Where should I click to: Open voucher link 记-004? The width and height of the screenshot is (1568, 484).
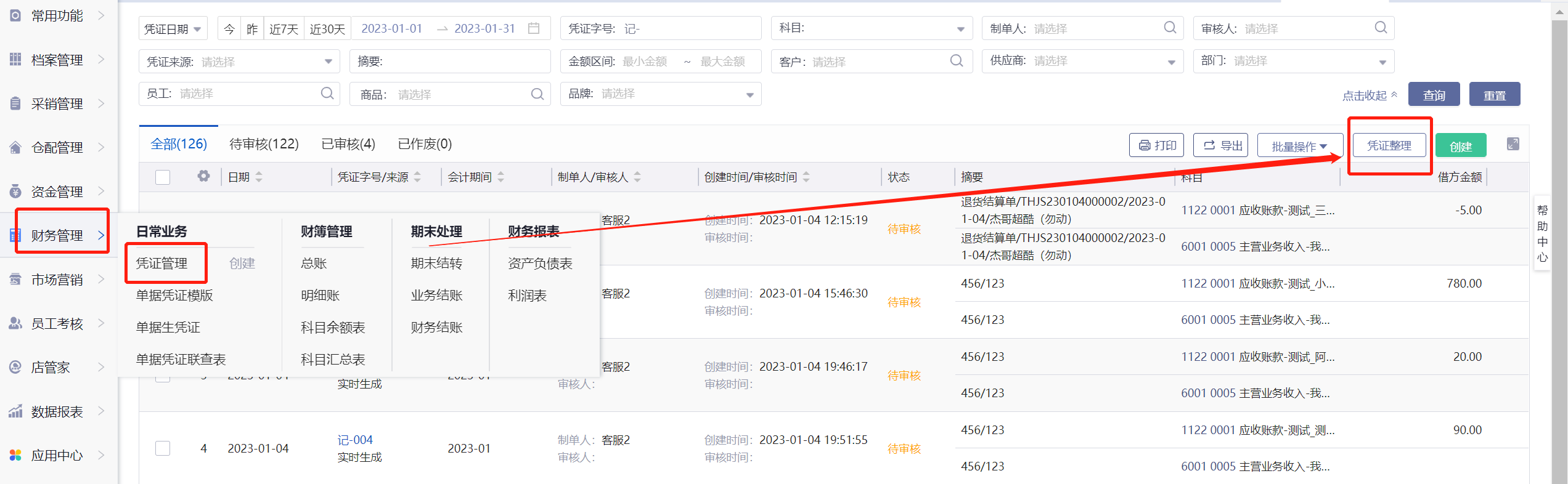[355, 440]
